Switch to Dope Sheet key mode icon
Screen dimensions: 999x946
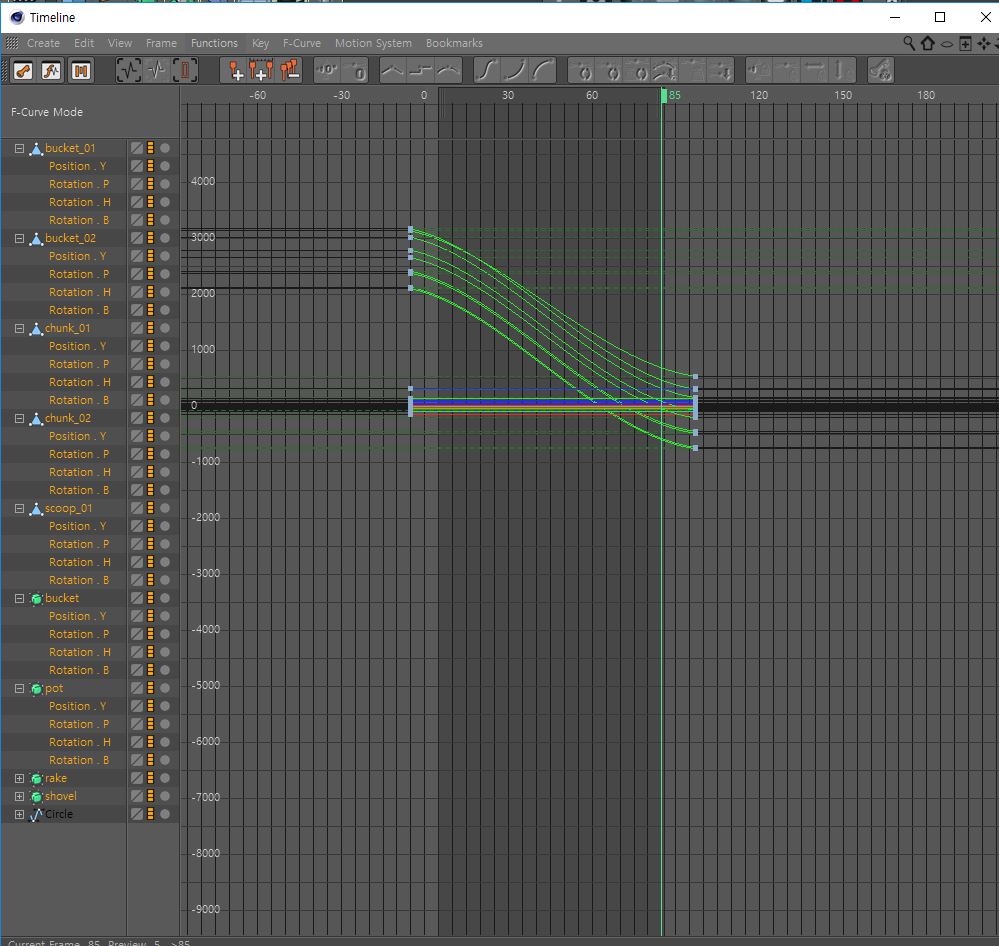pos(23,71)
